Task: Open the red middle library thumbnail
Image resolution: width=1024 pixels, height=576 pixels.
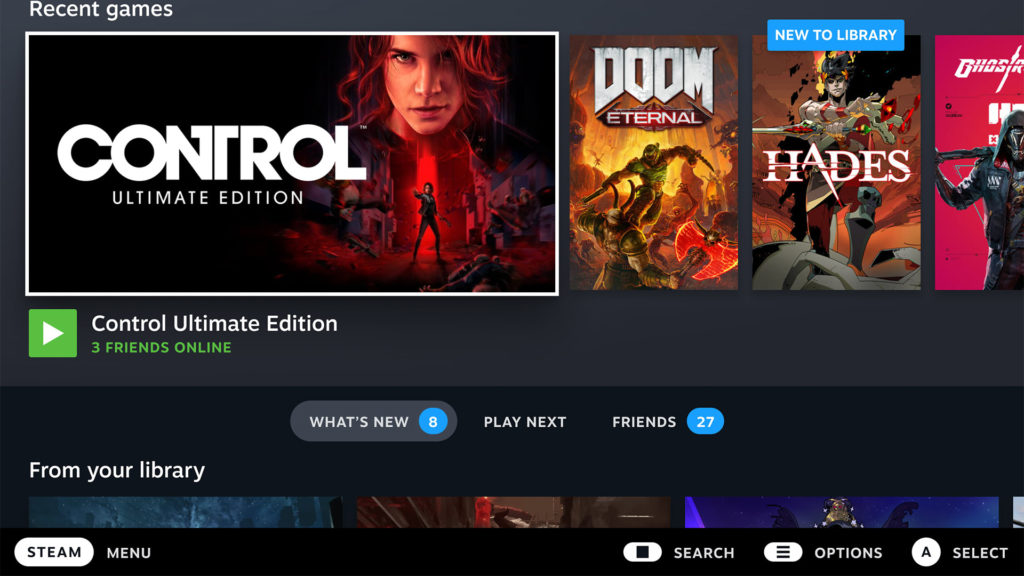Action: click(x=513, y=513)
